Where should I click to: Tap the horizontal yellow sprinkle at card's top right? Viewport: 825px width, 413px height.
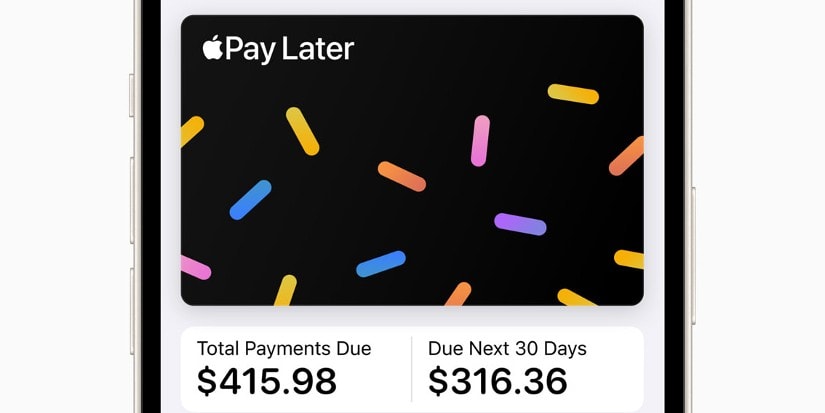click(x=573, y=94)
